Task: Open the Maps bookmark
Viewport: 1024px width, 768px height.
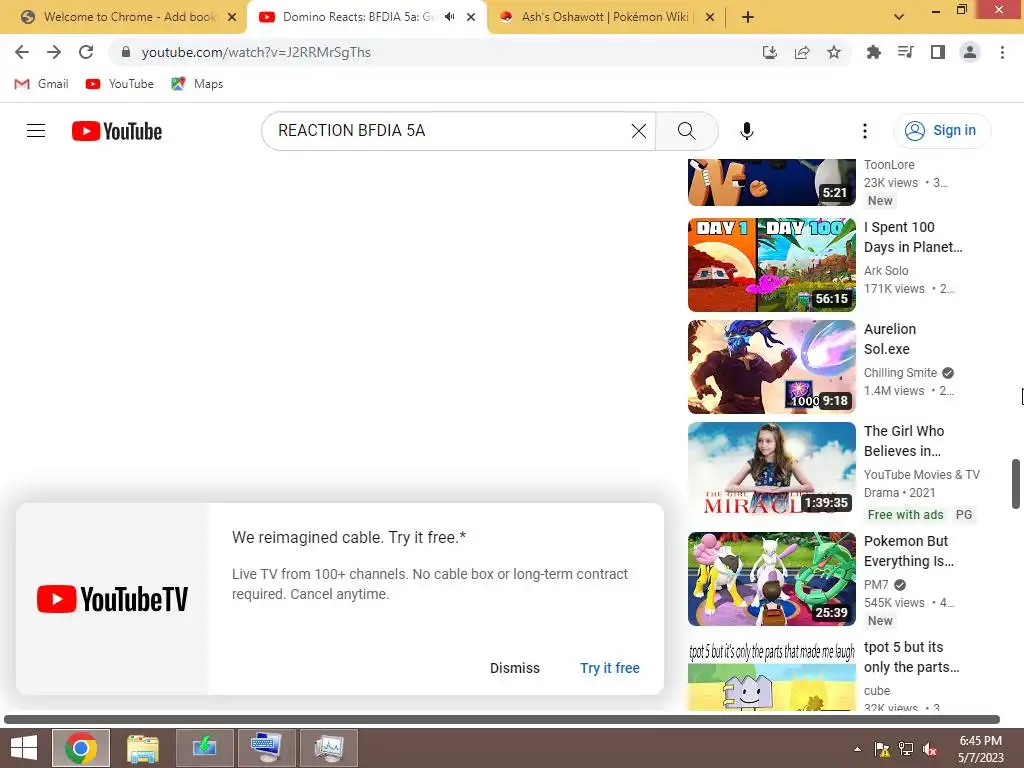Action: [197, 84]
